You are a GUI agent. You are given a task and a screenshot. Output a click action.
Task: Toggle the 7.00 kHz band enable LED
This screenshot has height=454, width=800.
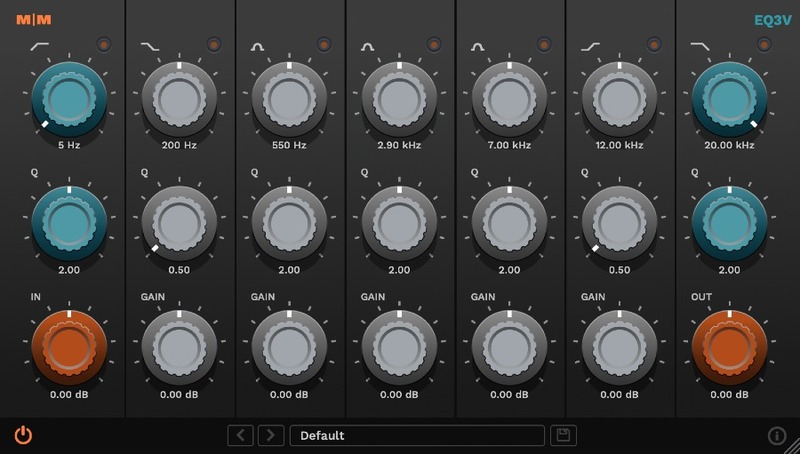(544, 45)
